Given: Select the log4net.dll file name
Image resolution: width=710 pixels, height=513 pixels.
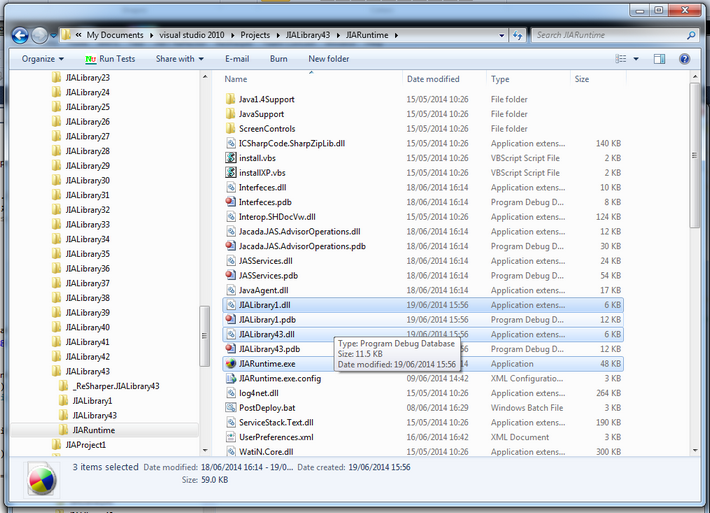Looking at the screenshot, I should coord(259,393).
